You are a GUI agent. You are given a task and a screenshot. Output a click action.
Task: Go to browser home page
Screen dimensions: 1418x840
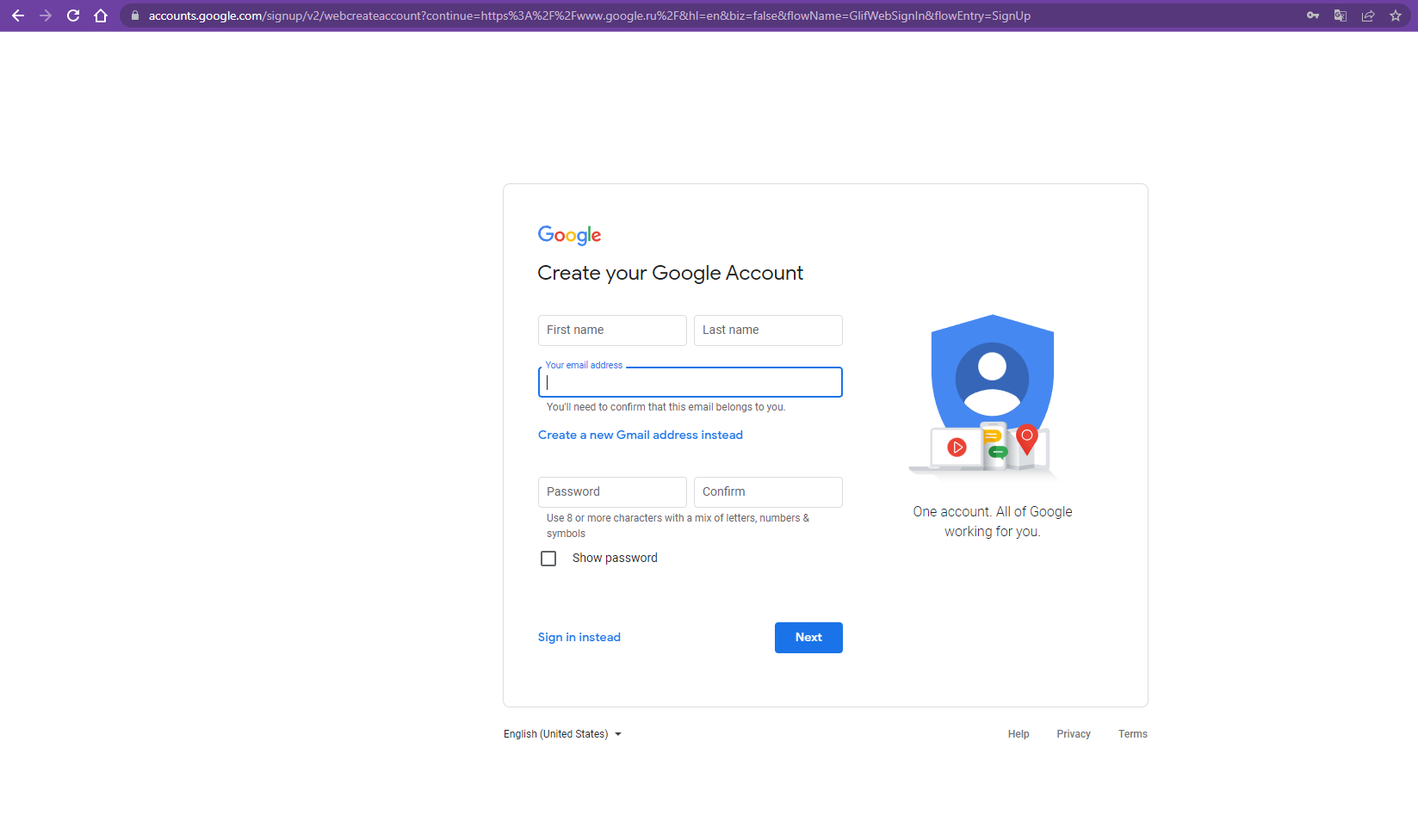tap(101, 15)
